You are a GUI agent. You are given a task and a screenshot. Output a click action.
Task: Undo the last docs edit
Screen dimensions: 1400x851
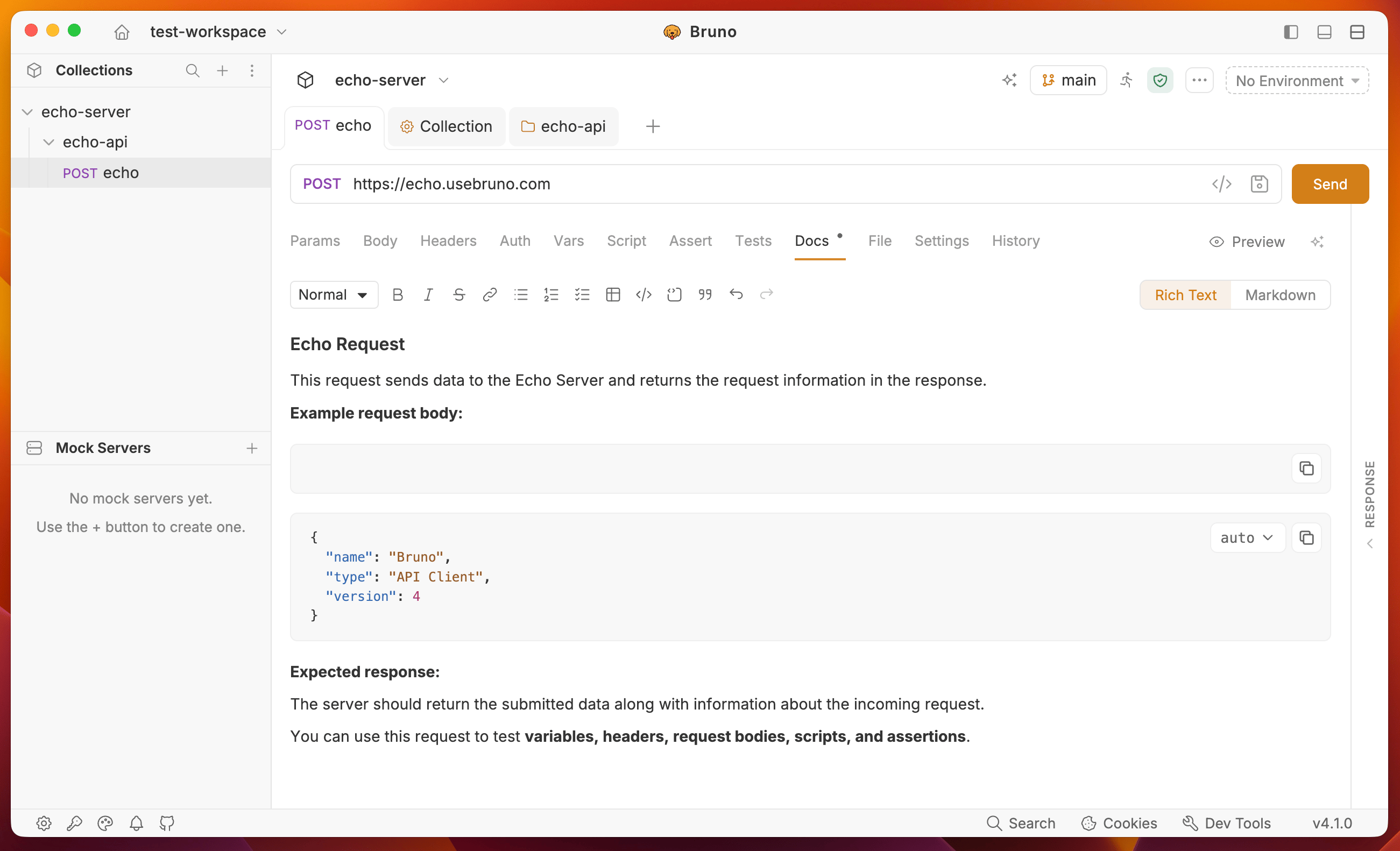click(x=736, y=295)
